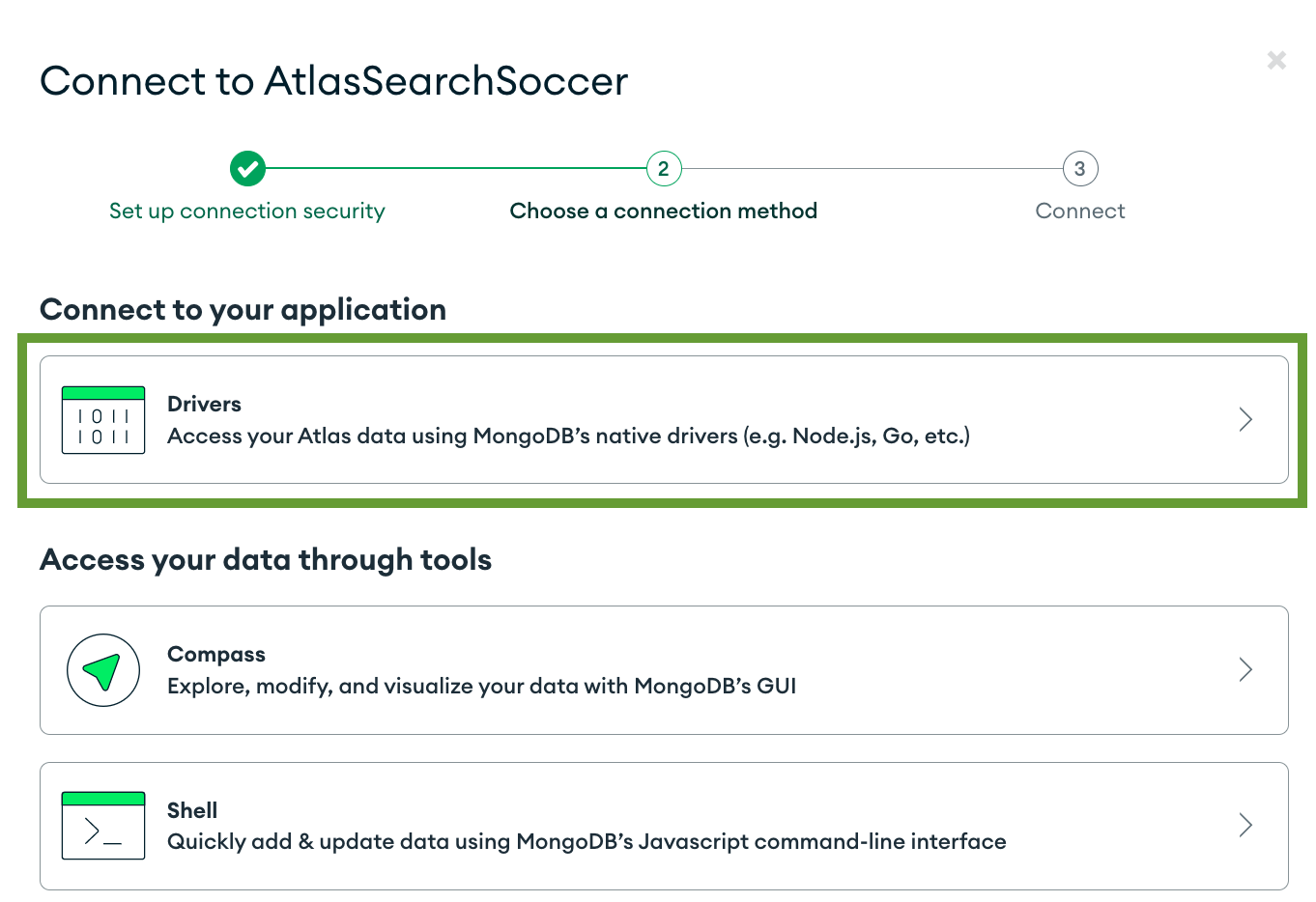
Task: Open Shell option via its chevron arrow
Action: pyautogui.click(x=1245, y=825)
